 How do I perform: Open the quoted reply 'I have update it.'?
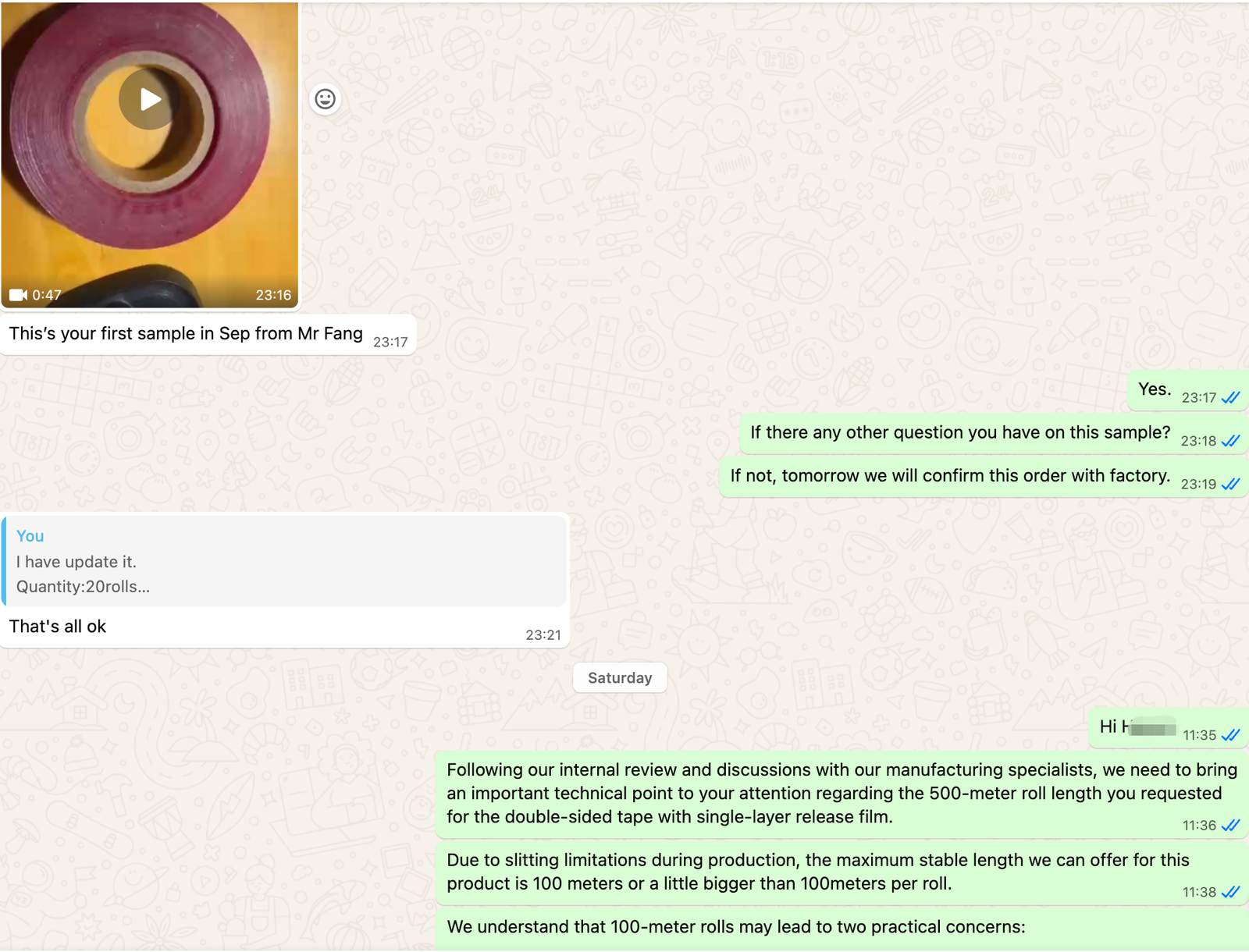(x=285, y=561)
